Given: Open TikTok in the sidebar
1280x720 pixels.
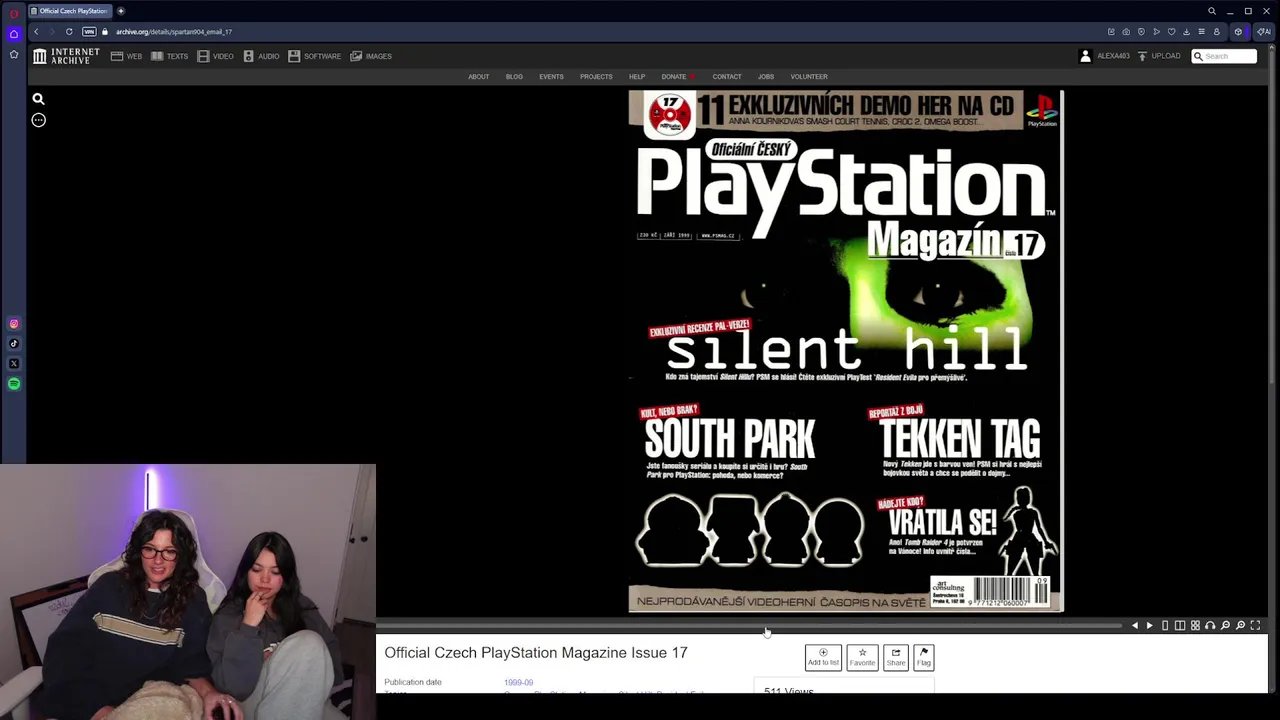Looking at the screenshot, I should pyautogui.click(x=13, y=344).
